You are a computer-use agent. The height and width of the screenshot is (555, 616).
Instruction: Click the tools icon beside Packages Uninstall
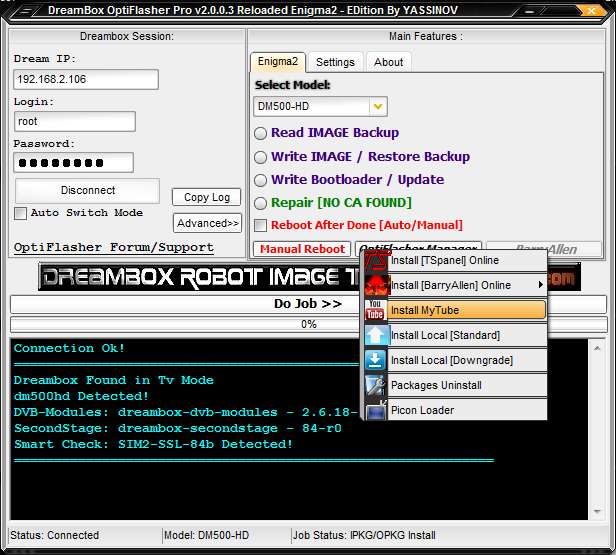375,385
